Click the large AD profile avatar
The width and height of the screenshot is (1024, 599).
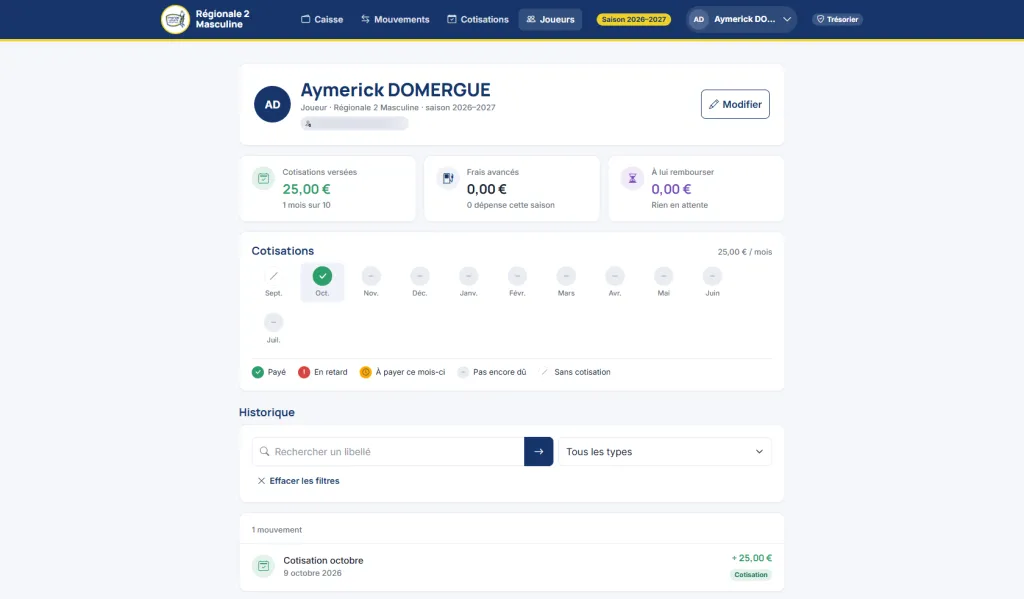(272, 105)
